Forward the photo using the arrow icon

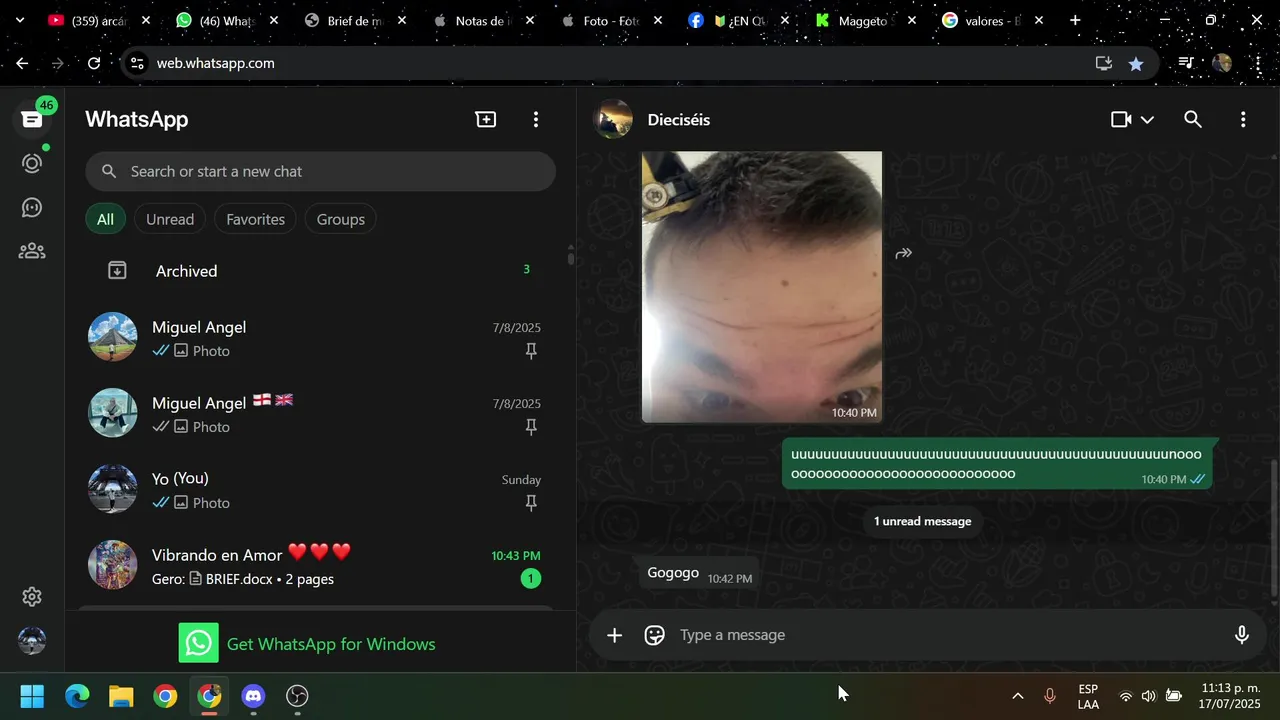904,253
